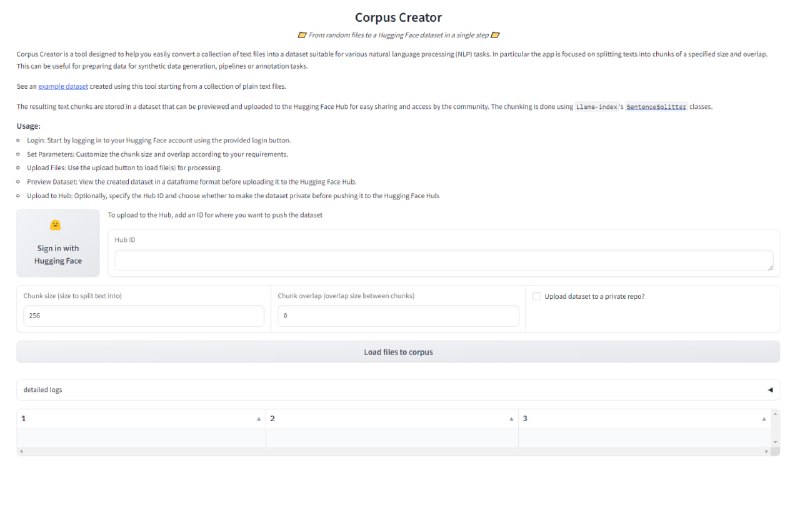Focus the Hub ID text field
The image size is (800, 530).
point(444,260)
